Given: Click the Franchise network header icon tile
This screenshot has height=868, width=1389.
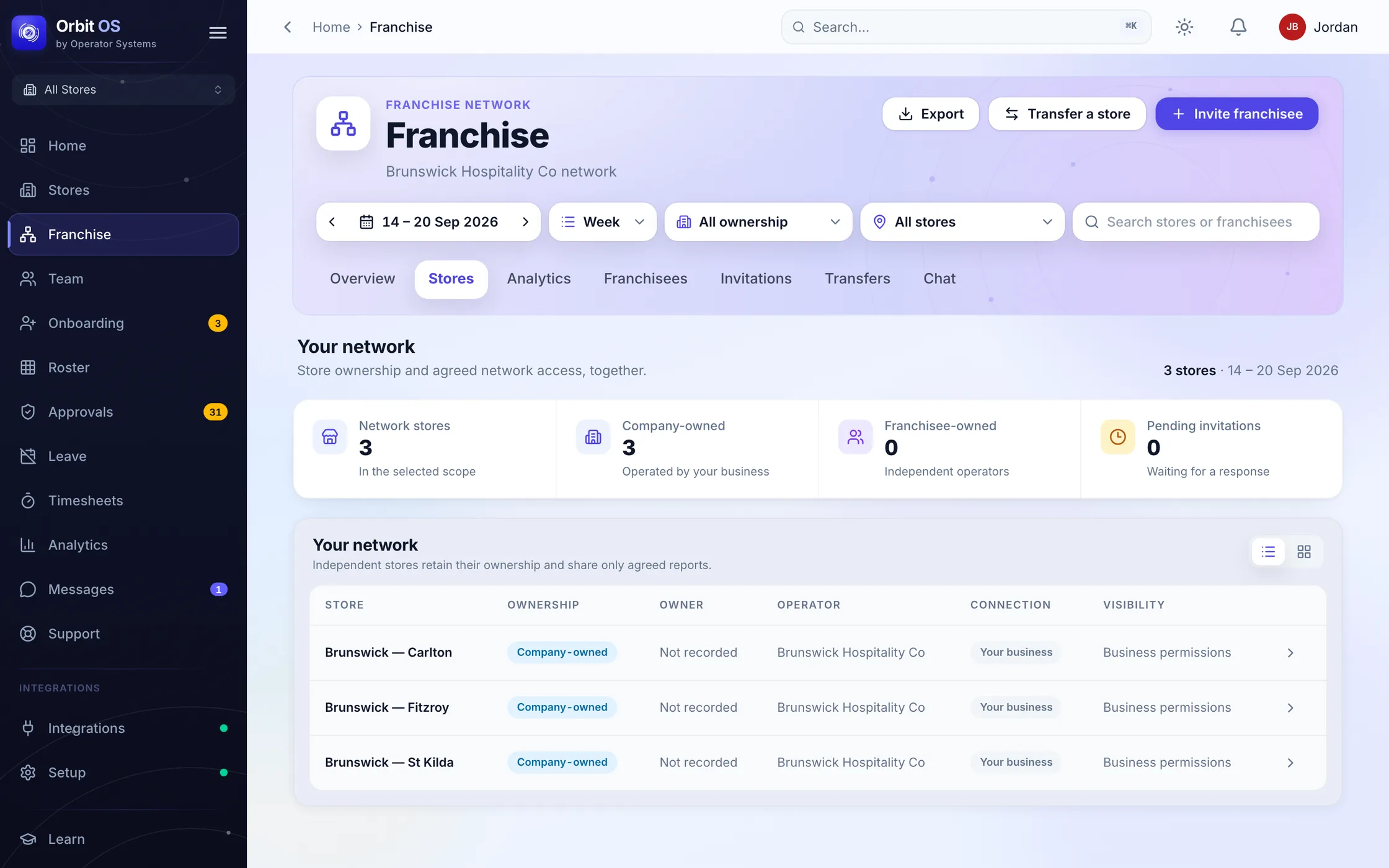Looking at the screenshot, I should tap(344, 123).
